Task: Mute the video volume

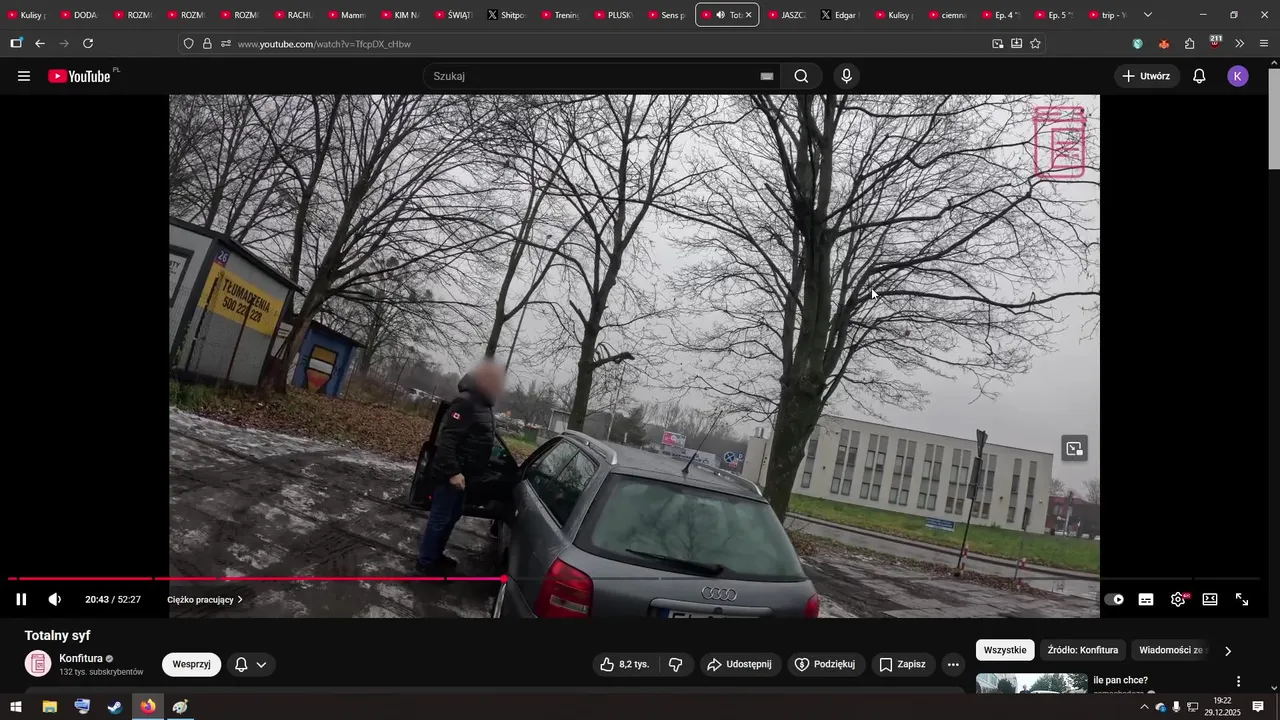Action: pos(55,599)
